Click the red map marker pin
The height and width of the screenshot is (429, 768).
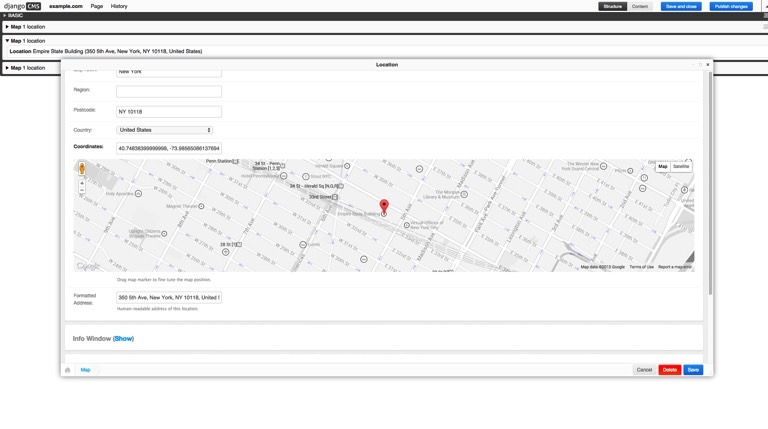[384, 206]
